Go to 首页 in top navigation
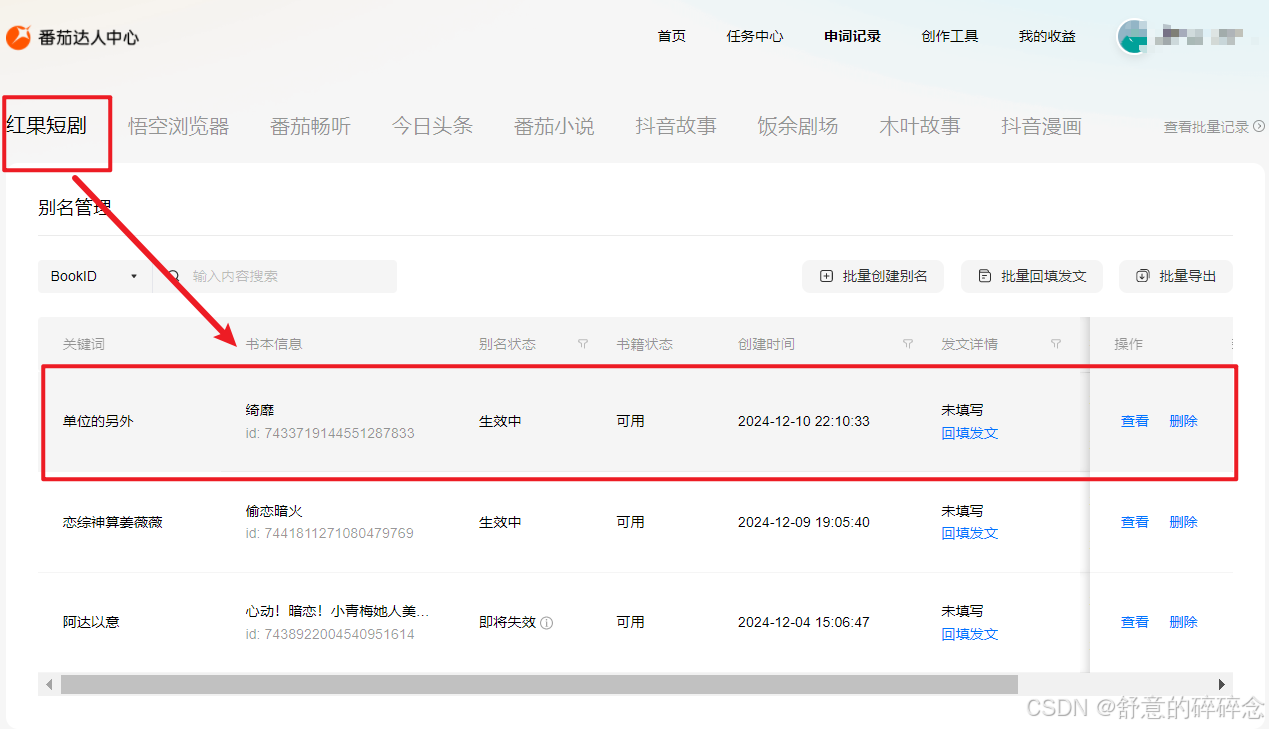The width and height of the screenshot is (1269, 729). pyautogui.click(x=672, y=36)
